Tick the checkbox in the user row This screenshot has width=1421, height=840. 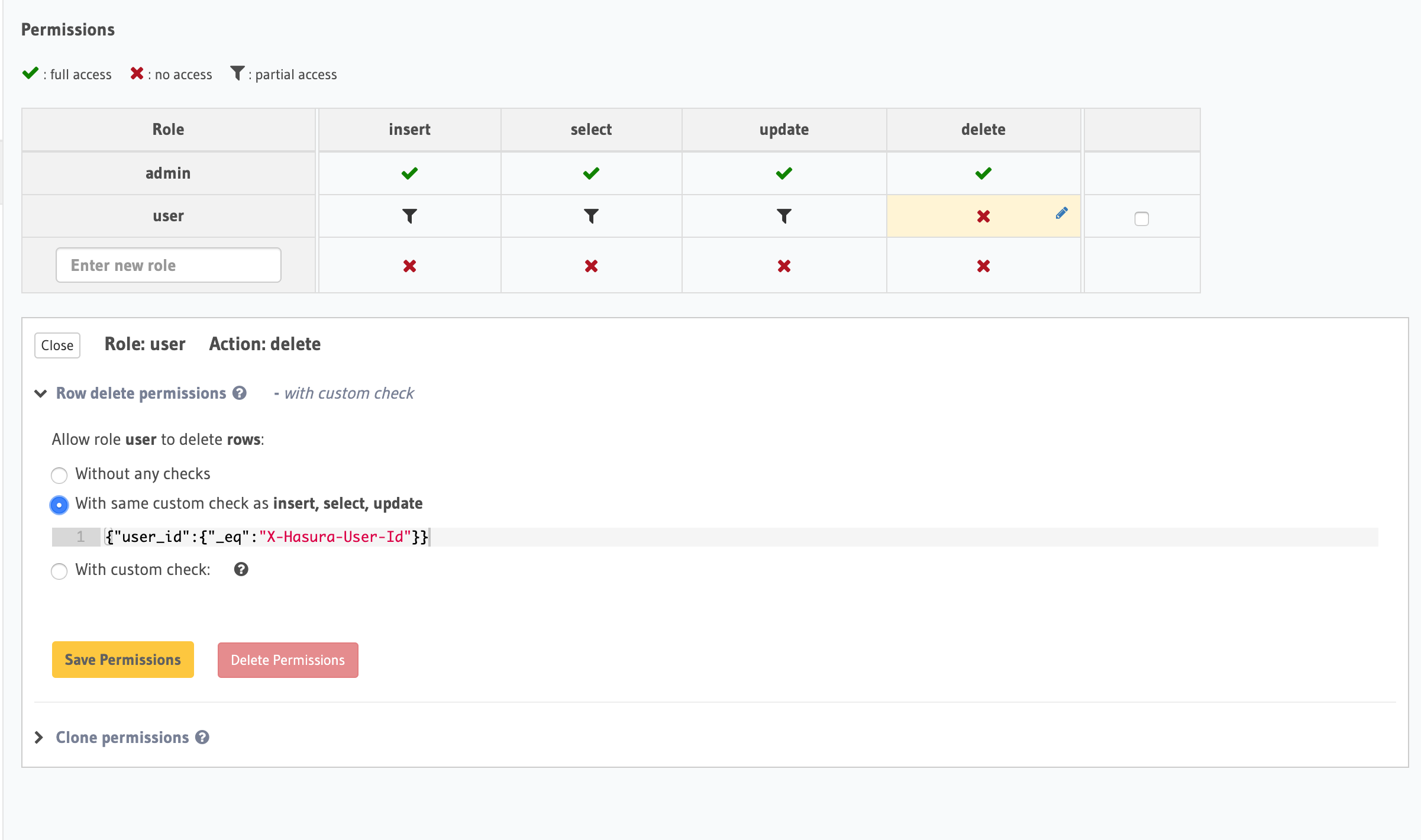click(1141, 219)
